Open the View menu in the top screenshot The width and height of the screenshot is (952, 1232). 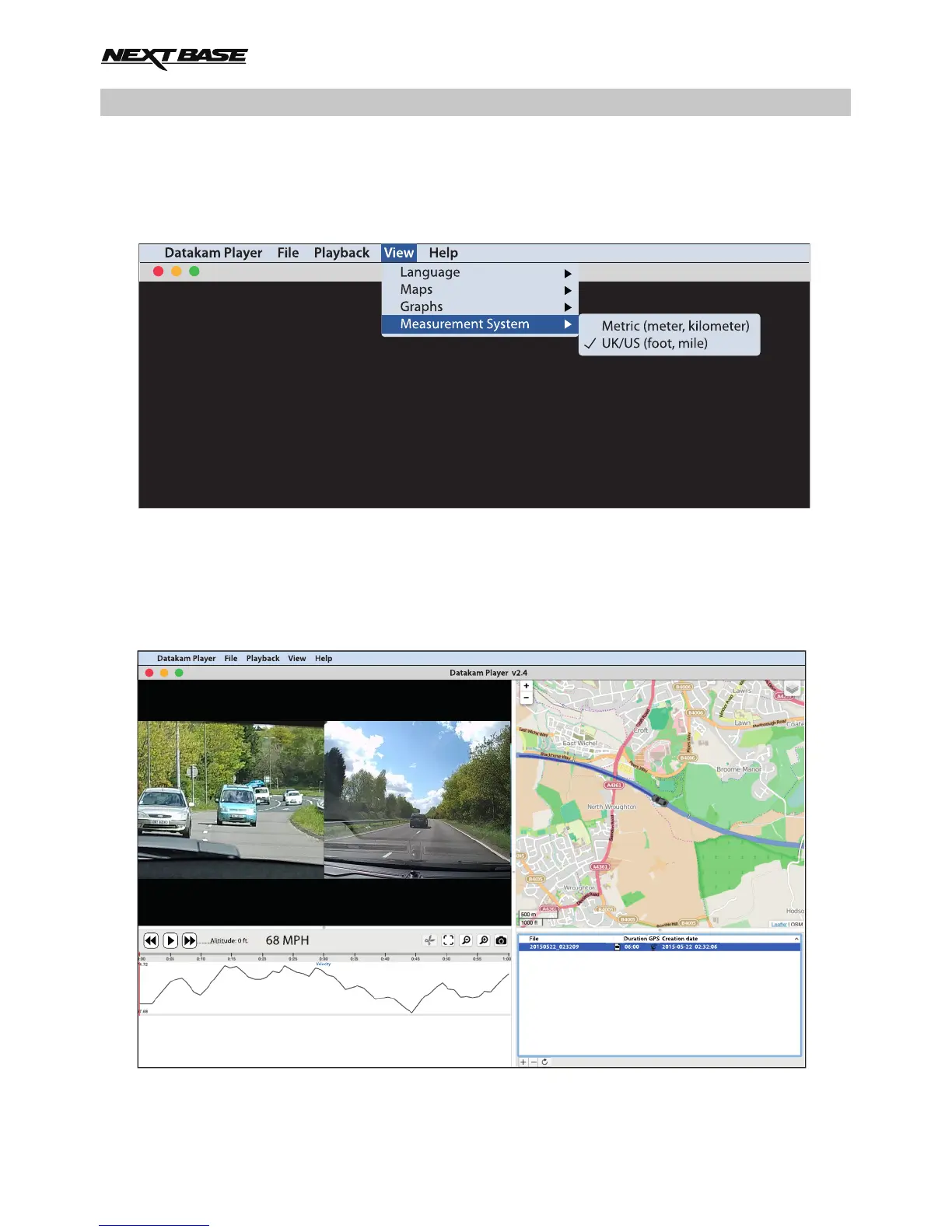(x=399, y=253)
